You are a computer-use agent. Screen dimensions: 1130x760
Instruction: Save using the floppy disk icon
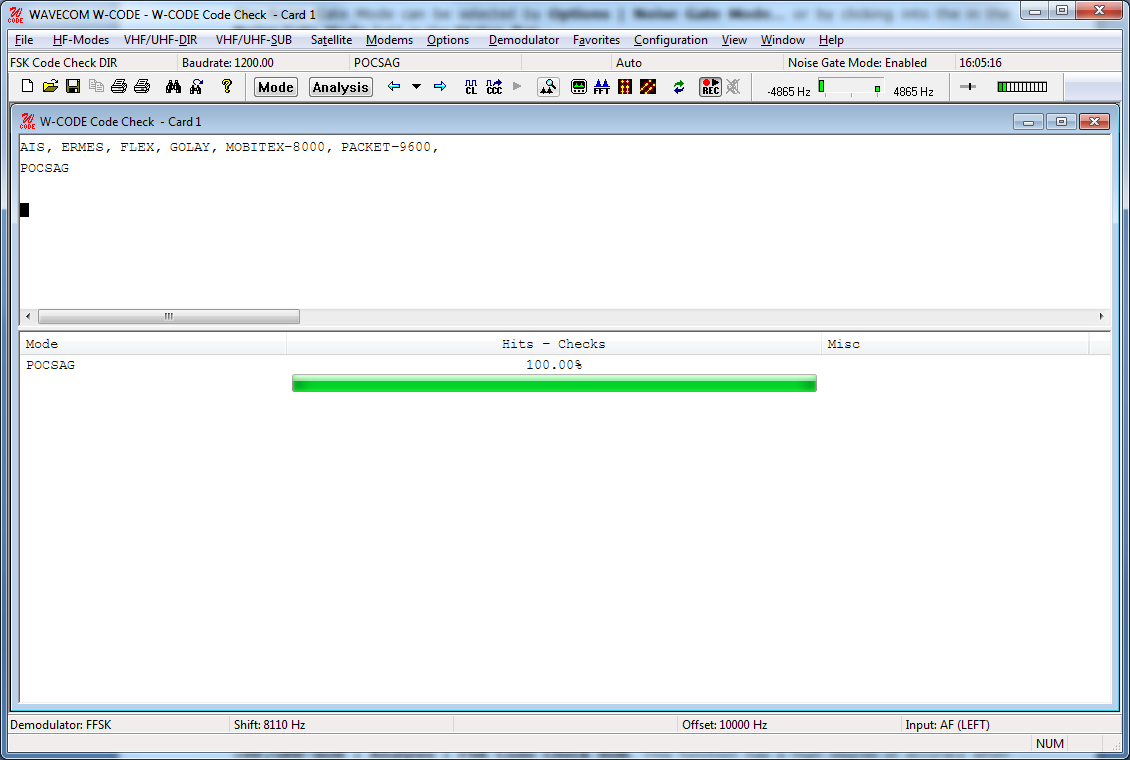[73, 86]
